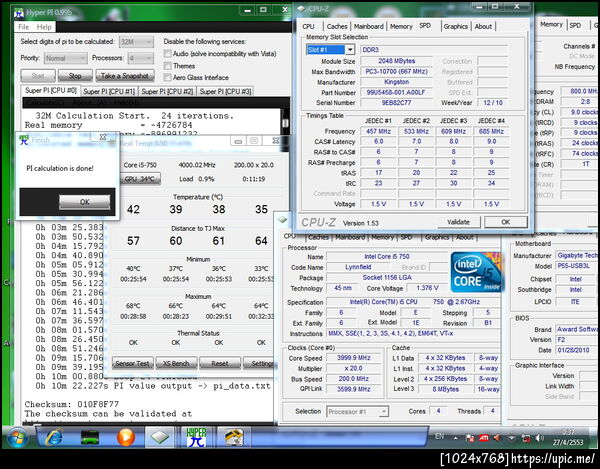Show hidden system tray icons arrow
Screen dimensions: 600x469
[455, 438]
